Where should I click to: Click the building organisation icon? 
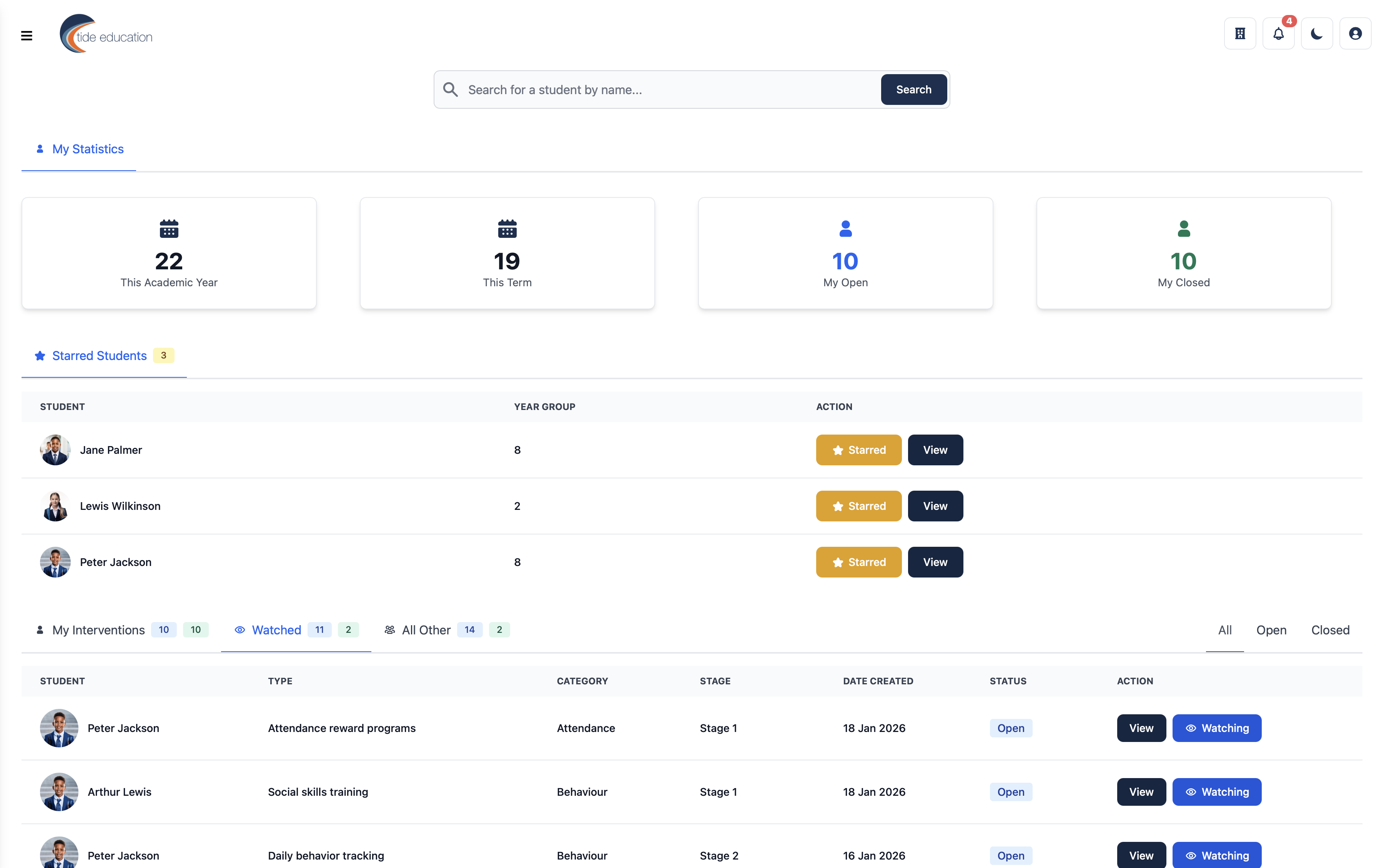click(1240, 34)
